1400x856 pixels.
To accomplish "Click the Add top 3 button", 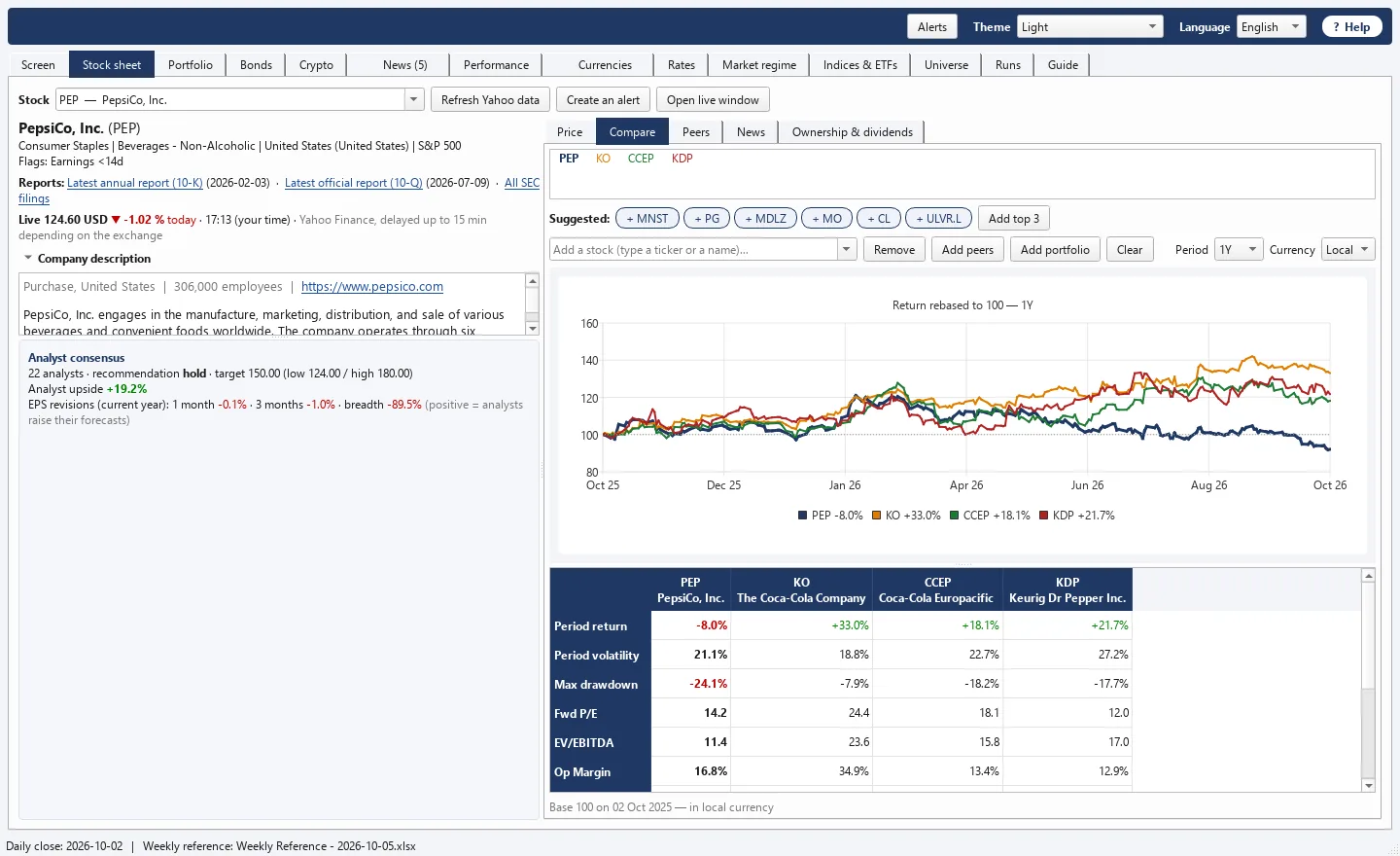I will [1014, 219].
